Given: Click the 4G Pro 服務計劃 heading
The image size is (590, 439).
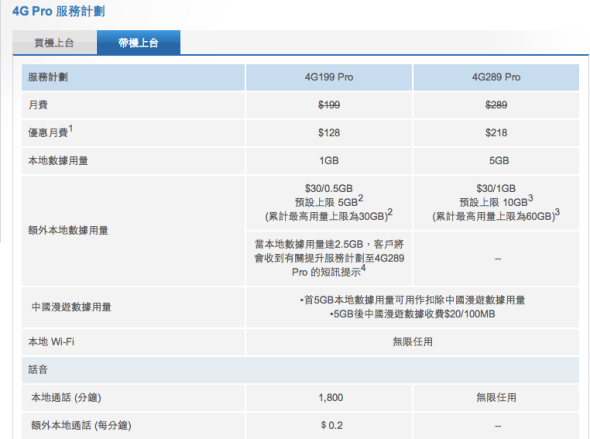Looking at the screenshot, I should point(59,11).
